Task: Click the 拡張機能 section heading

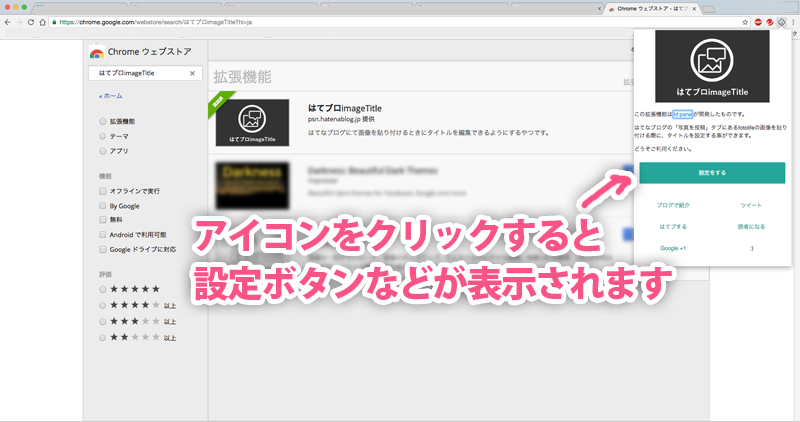Action: [242, 78]
